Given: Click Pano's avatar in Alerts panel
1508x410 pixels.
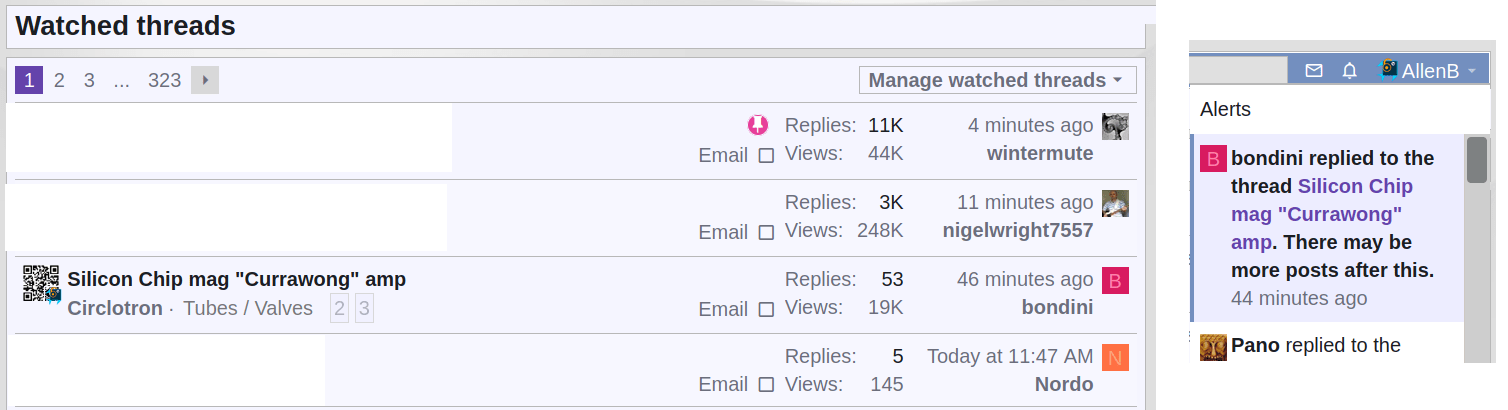Looking at the screenshot, I should click(1213, 347).
